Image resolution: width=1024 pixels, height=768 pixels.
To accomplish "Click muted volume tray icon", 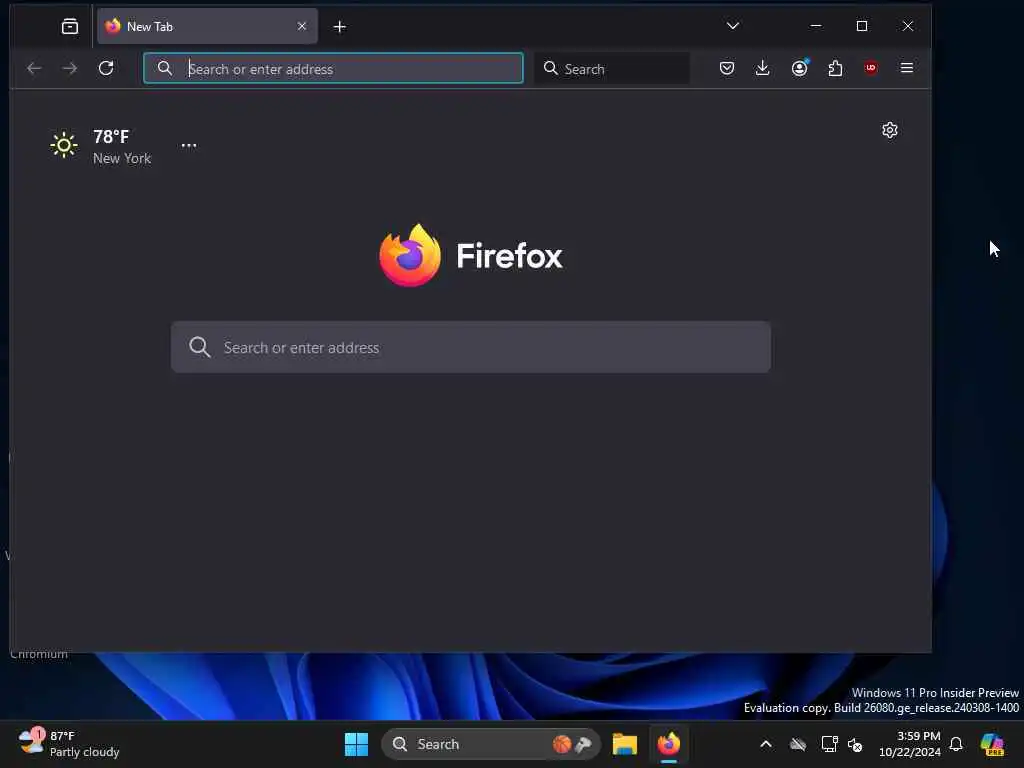I will tap(855, 744).
